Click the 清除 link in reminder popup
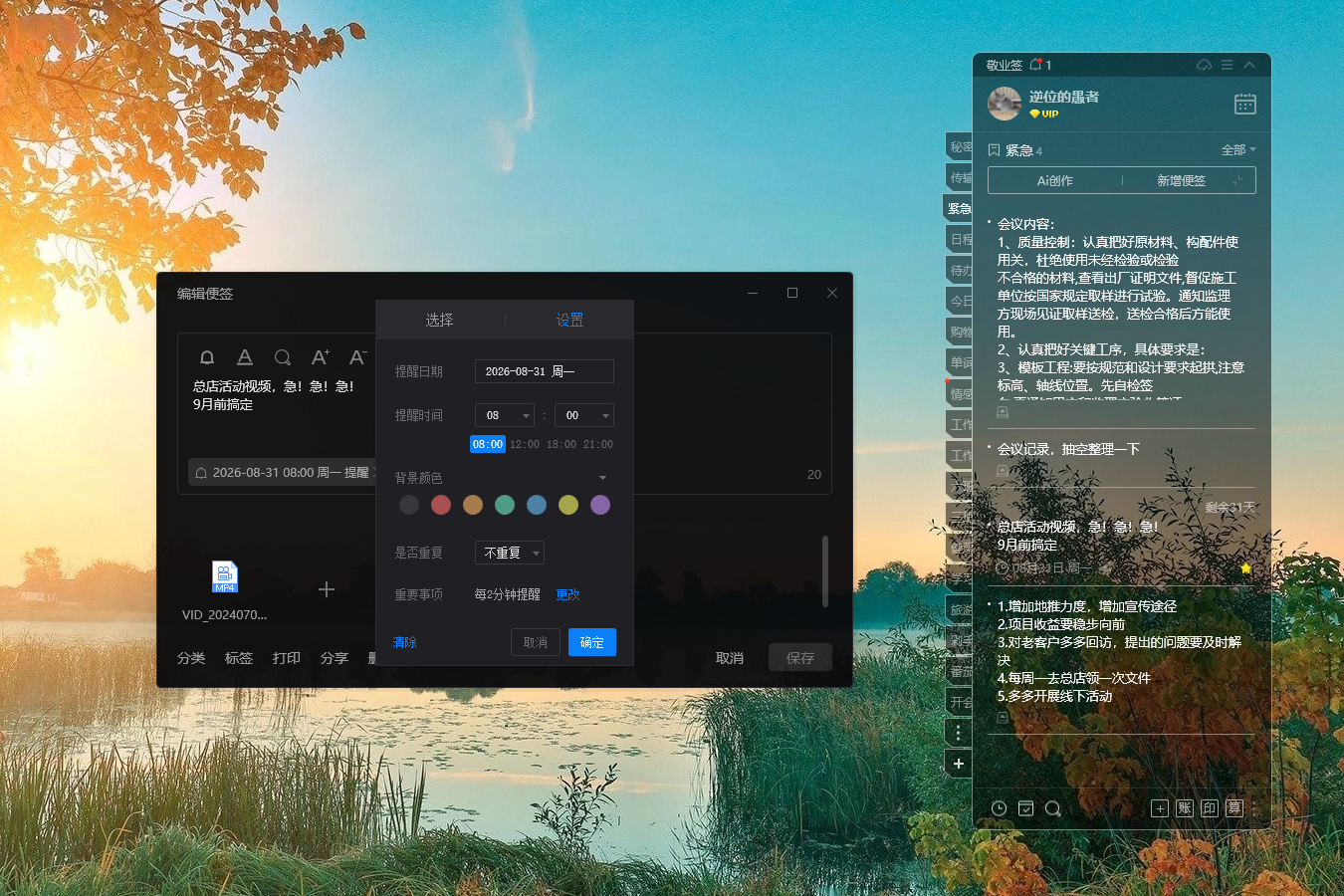1344x896 pixels. tap(405, 642)
